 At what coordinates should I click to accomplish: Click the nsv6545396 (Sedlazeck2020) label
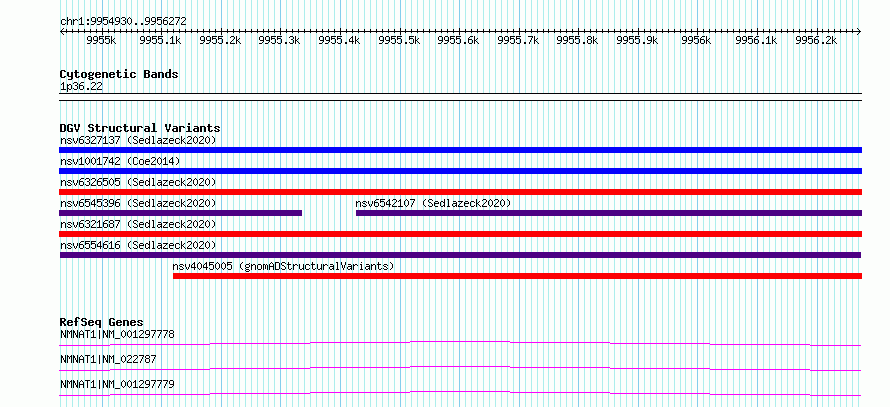click(138, 203)
